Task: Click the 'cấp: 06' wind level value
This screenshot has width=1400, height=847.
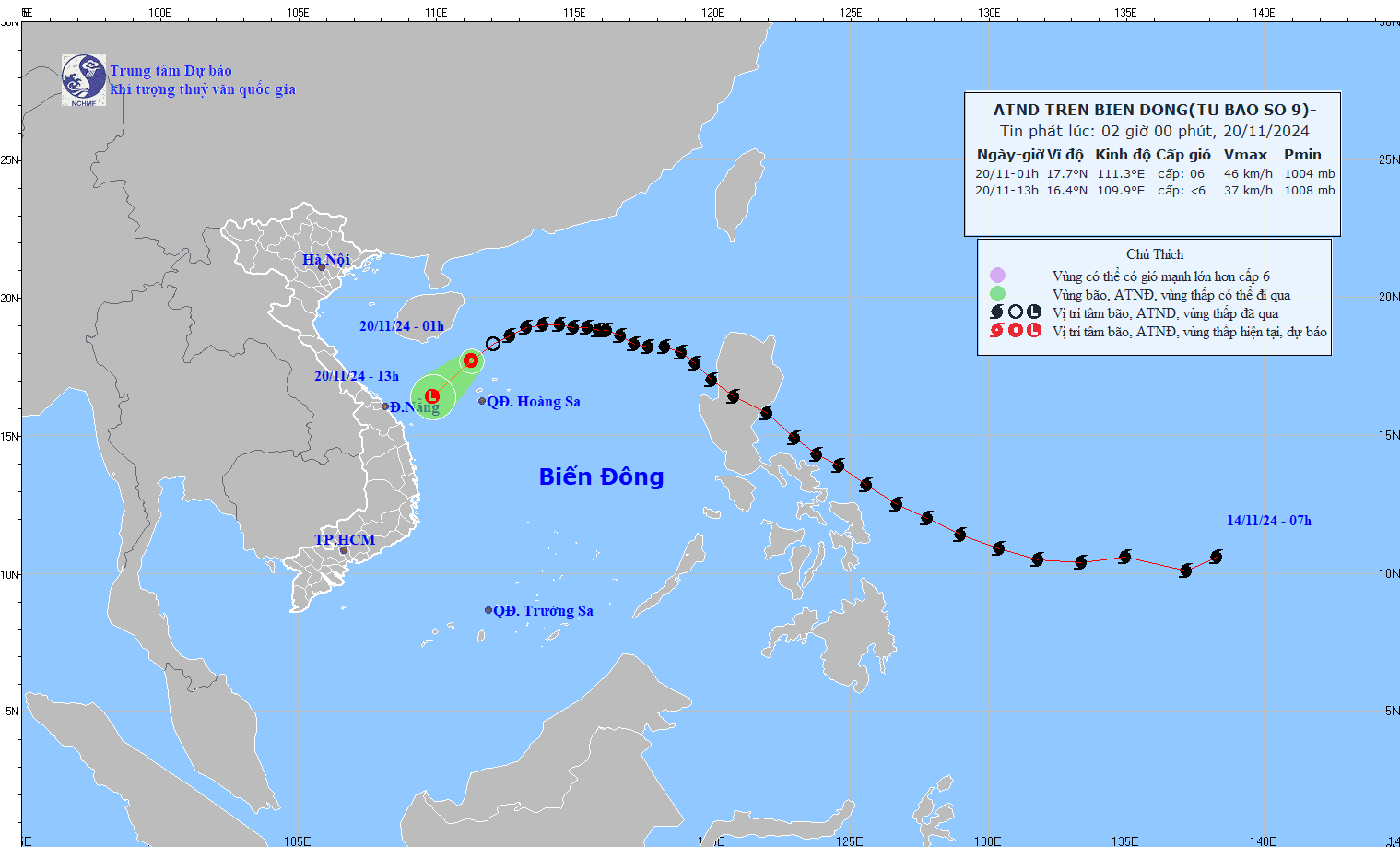Action: coord(1181,173)
